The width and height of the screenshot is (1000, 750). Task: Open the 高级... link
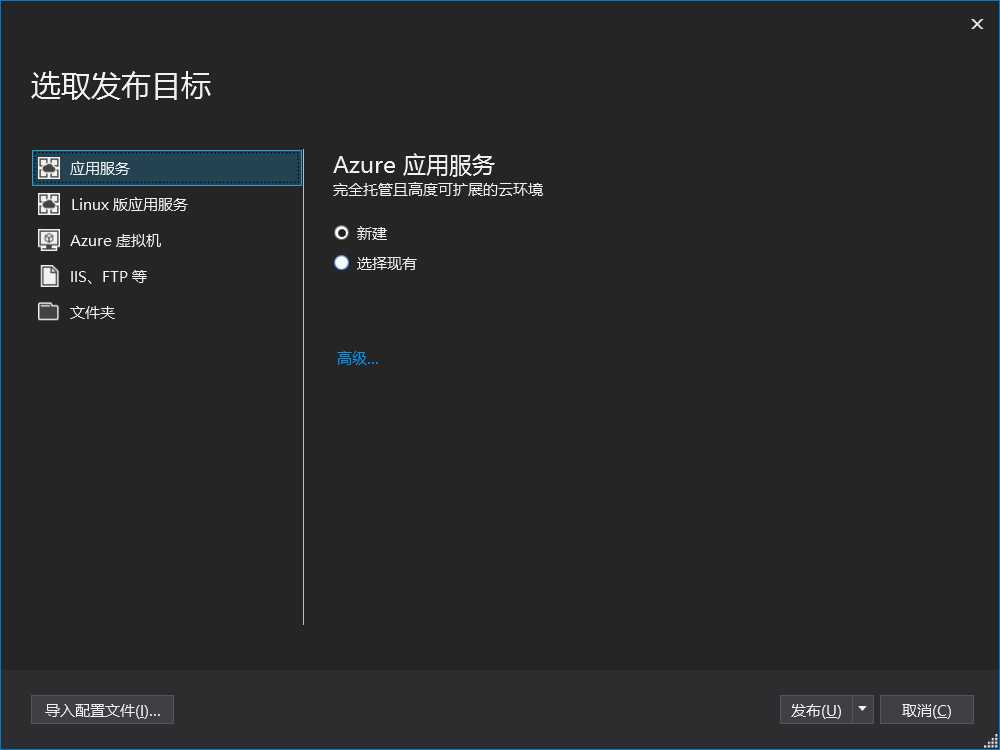pyautogui.click(x=357, y=359)
